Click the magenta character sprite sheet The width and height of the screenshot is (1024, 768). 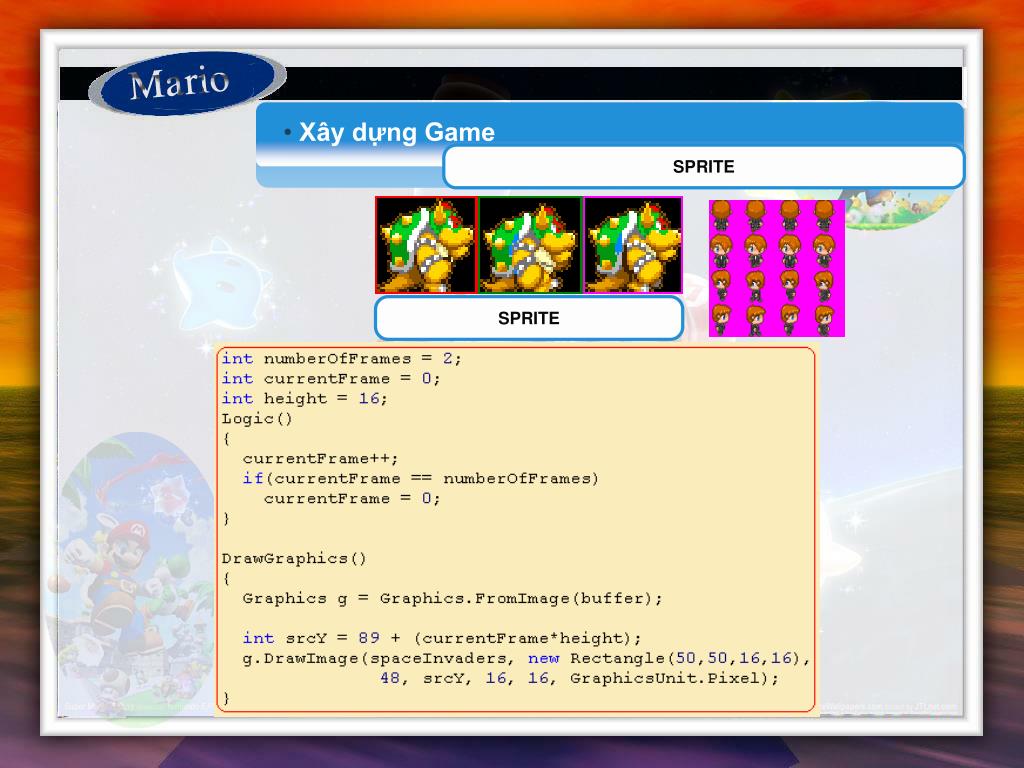coord(776,268)
